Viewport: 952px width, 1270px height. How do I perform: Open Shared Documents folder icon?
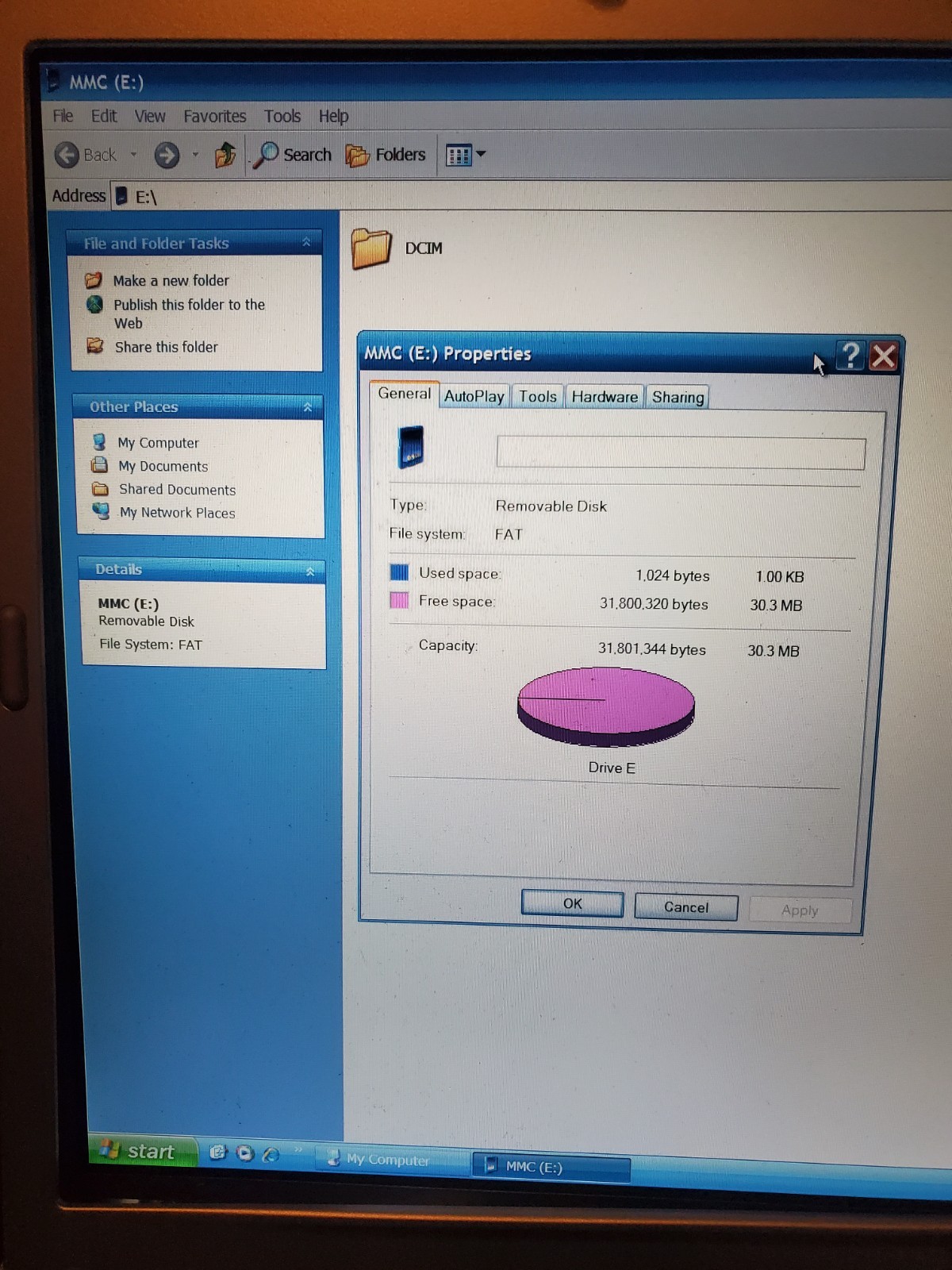[100, 488]
